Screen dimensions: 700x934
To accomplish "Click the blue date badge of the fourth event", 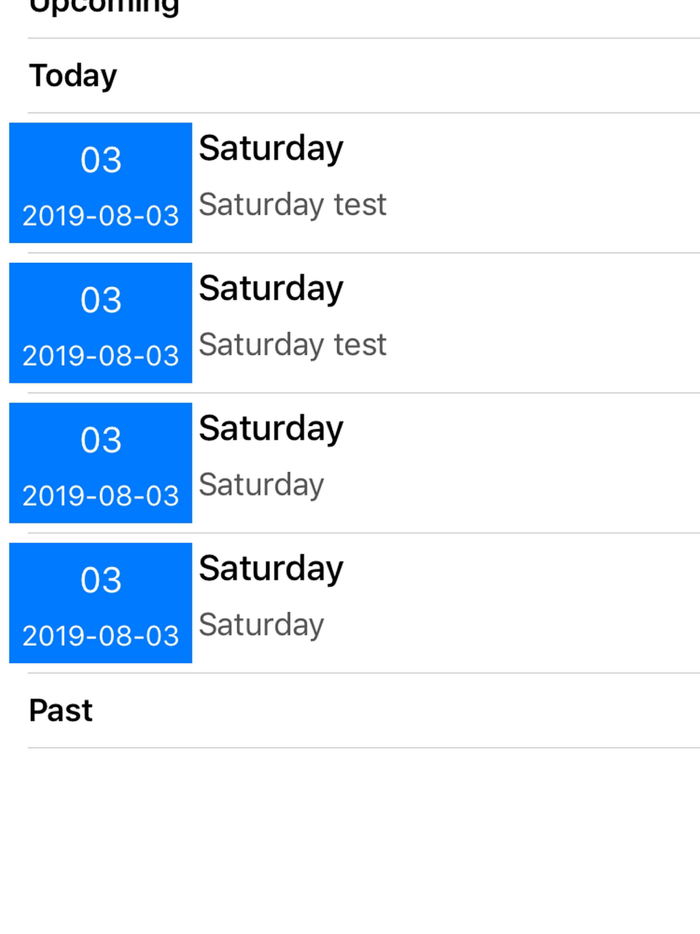I will coord(100,603).
